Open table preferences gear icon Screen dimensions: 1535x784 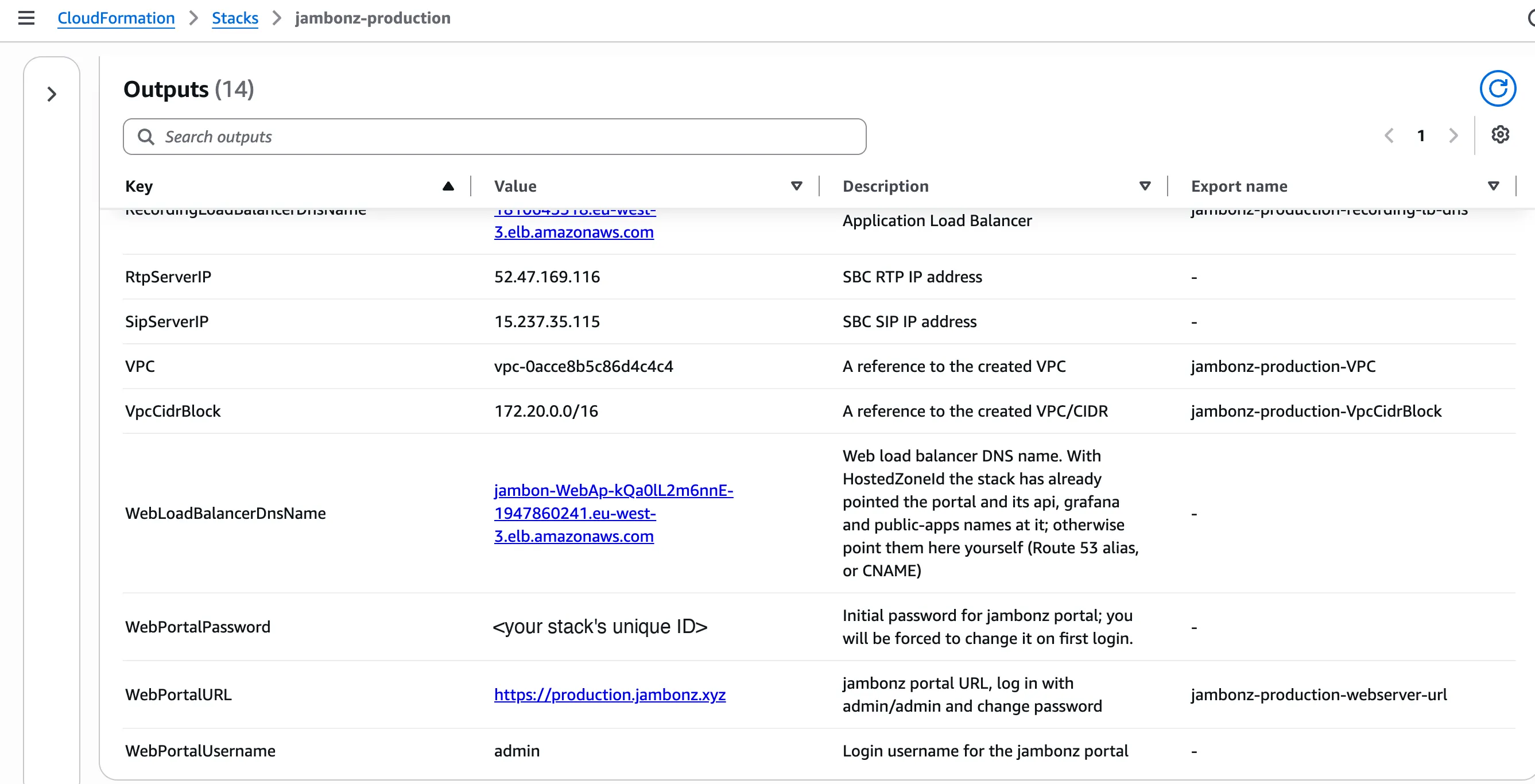tap(1500, 135)
